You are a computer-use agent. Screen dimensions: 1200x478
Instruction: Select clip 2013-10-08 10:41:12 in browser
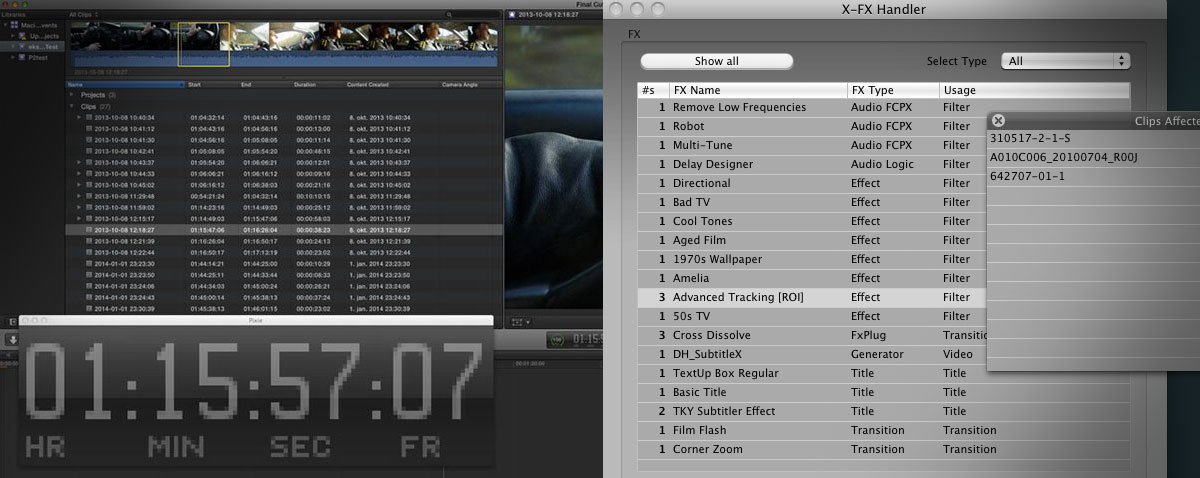pos(282,128)
